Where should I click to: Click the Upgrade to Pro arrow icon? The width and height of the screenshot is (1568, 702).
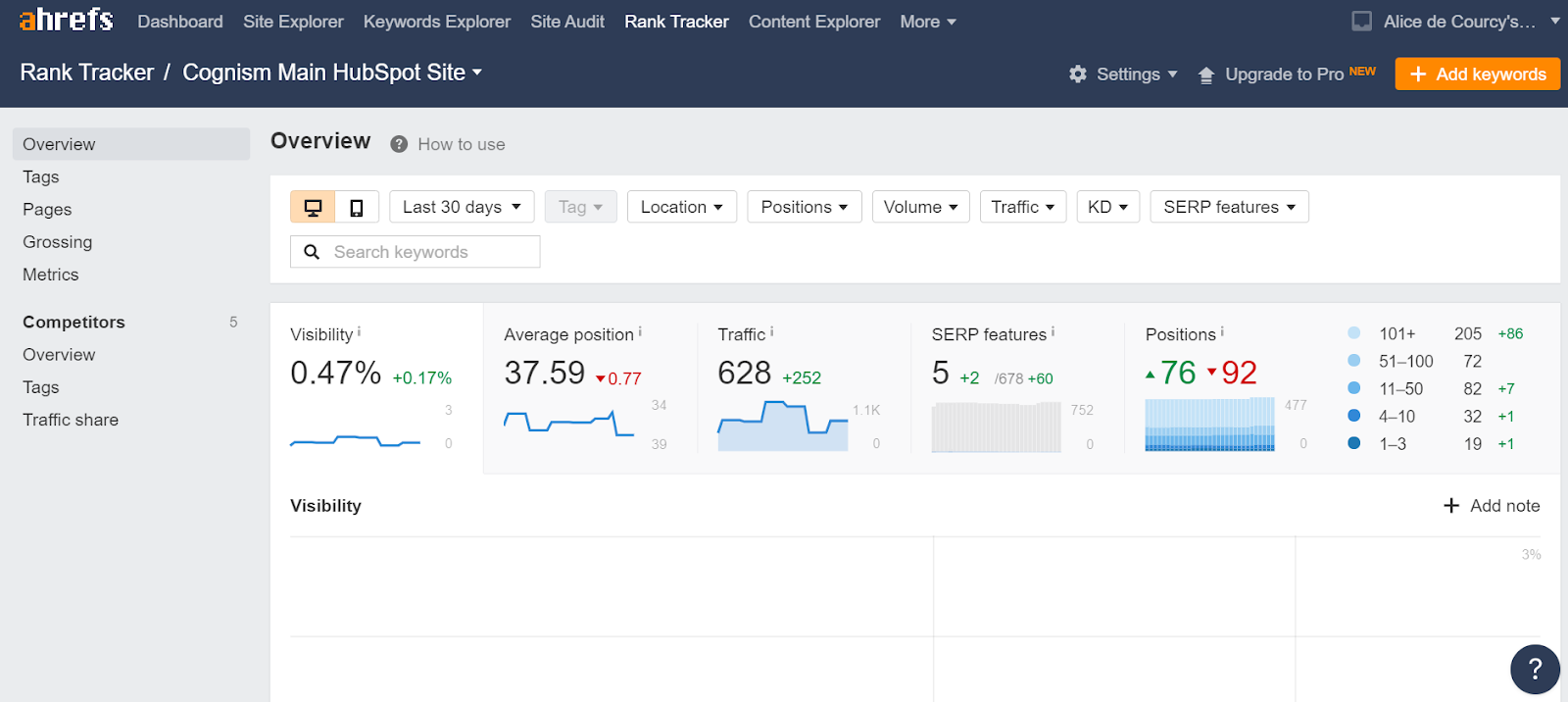pos(1206,75)
